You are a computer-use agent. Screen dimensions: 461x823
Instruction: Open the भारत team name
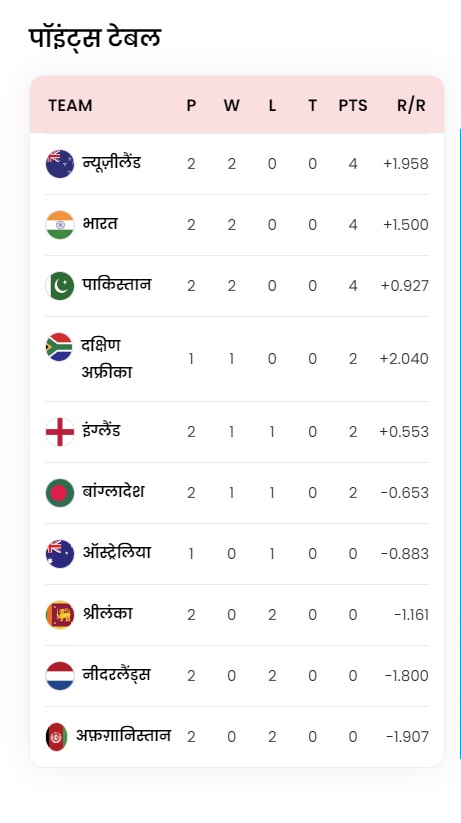click(x=100, y=224)
